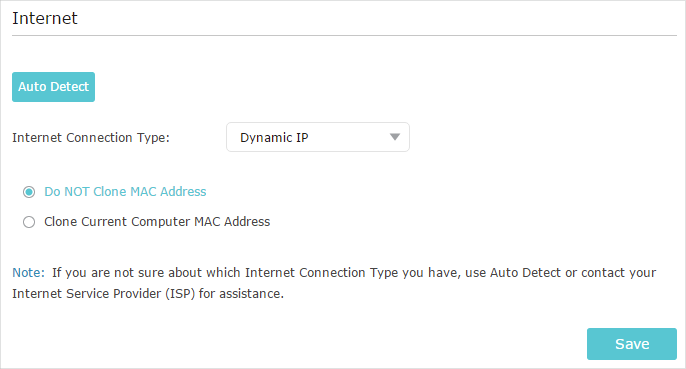Viewport: 686px width, 369px height.
Task: Select the Clone Current Computer MAC Address radio
Action: click(29, 222)
